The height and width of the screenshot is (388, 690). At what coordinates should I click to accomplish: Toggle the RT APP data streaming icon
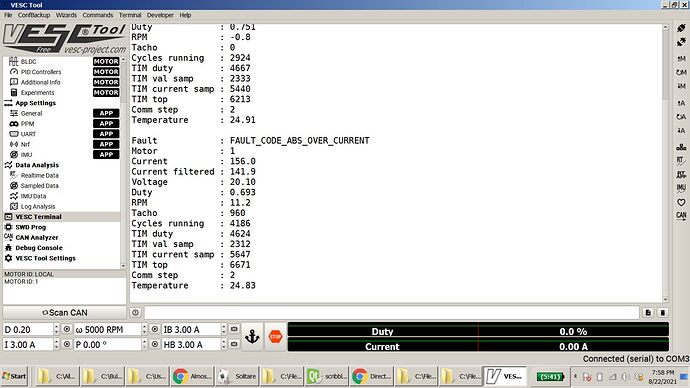(x=681, y=175)
